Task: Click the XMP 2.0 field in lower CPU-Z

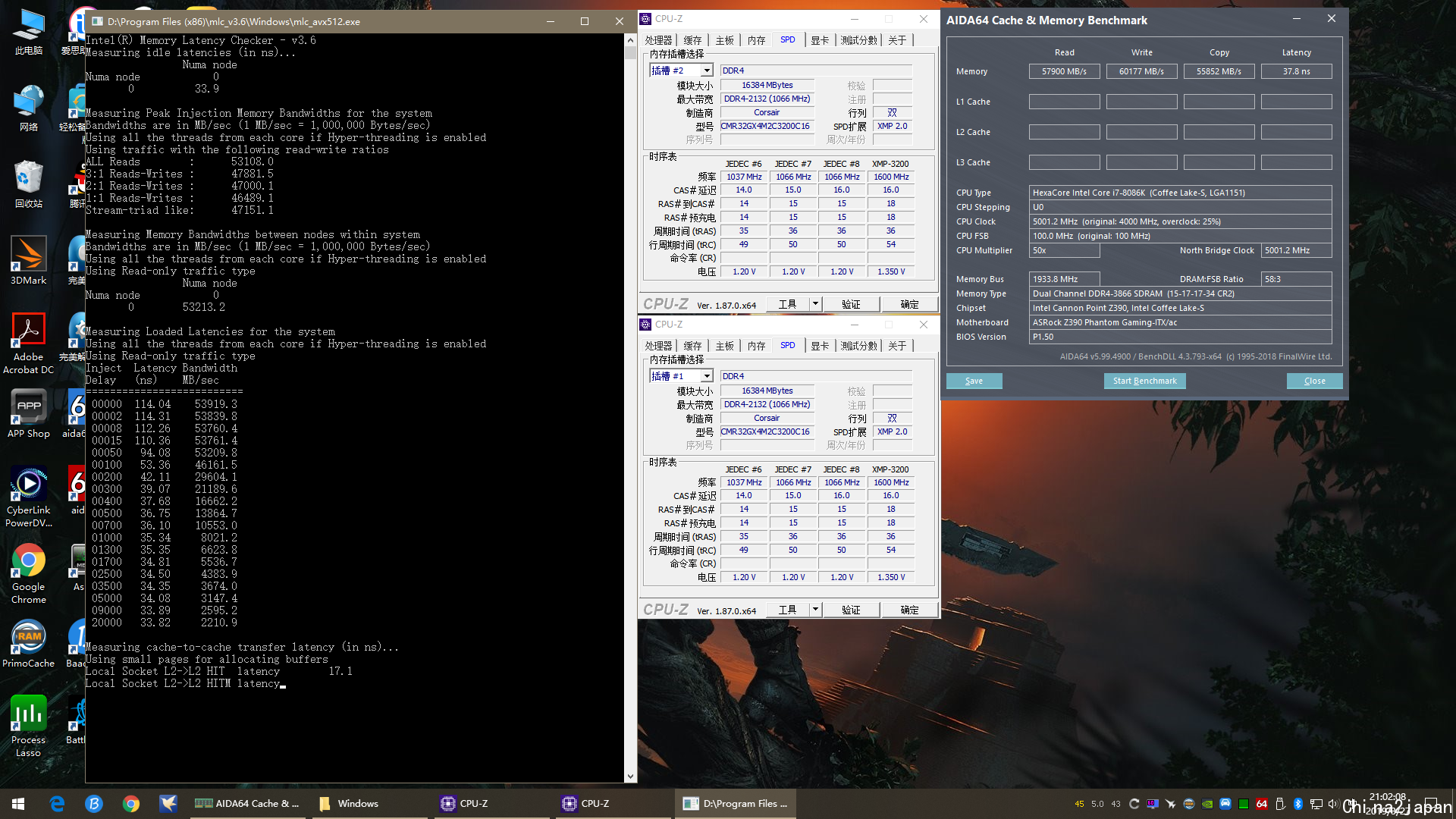Action: coord(892,431)
